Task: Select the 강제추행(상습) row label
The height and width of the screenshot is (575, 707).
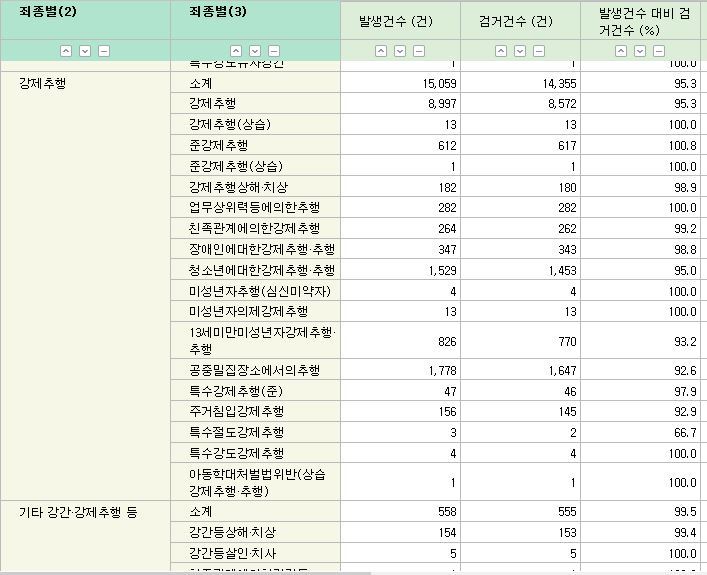Action: pos(230,124)
